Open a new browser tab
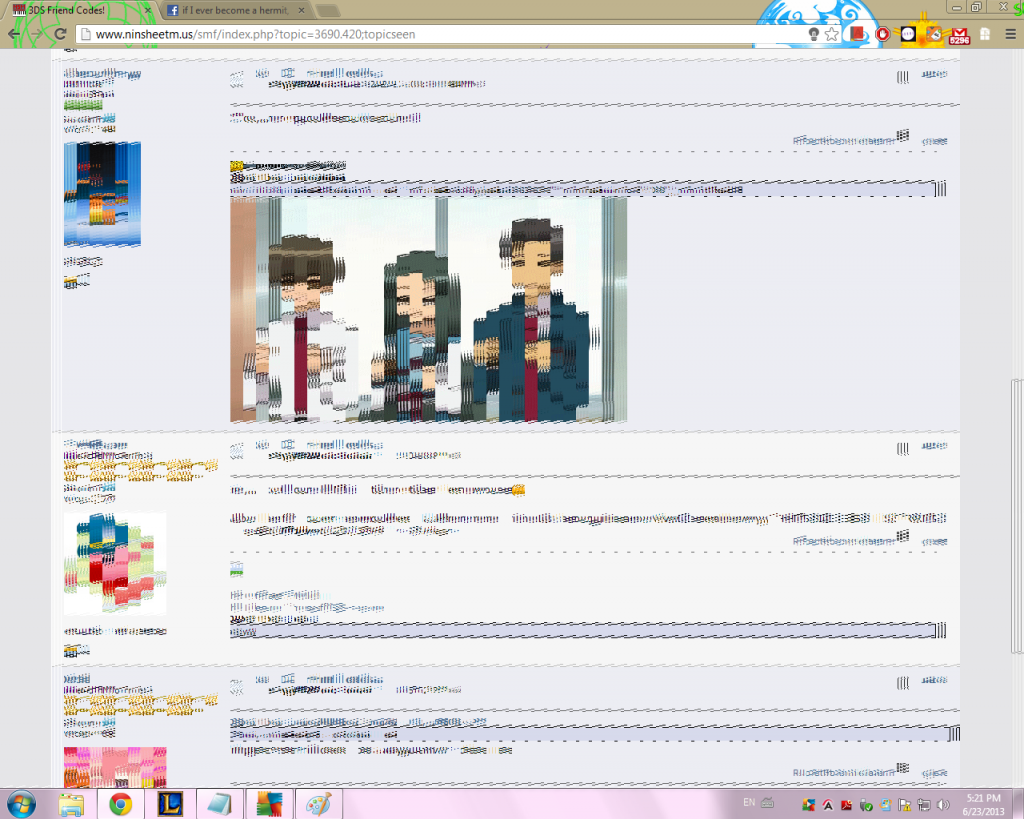The width and height of the screenshot is (1024, 819). (x=328, y=11)
